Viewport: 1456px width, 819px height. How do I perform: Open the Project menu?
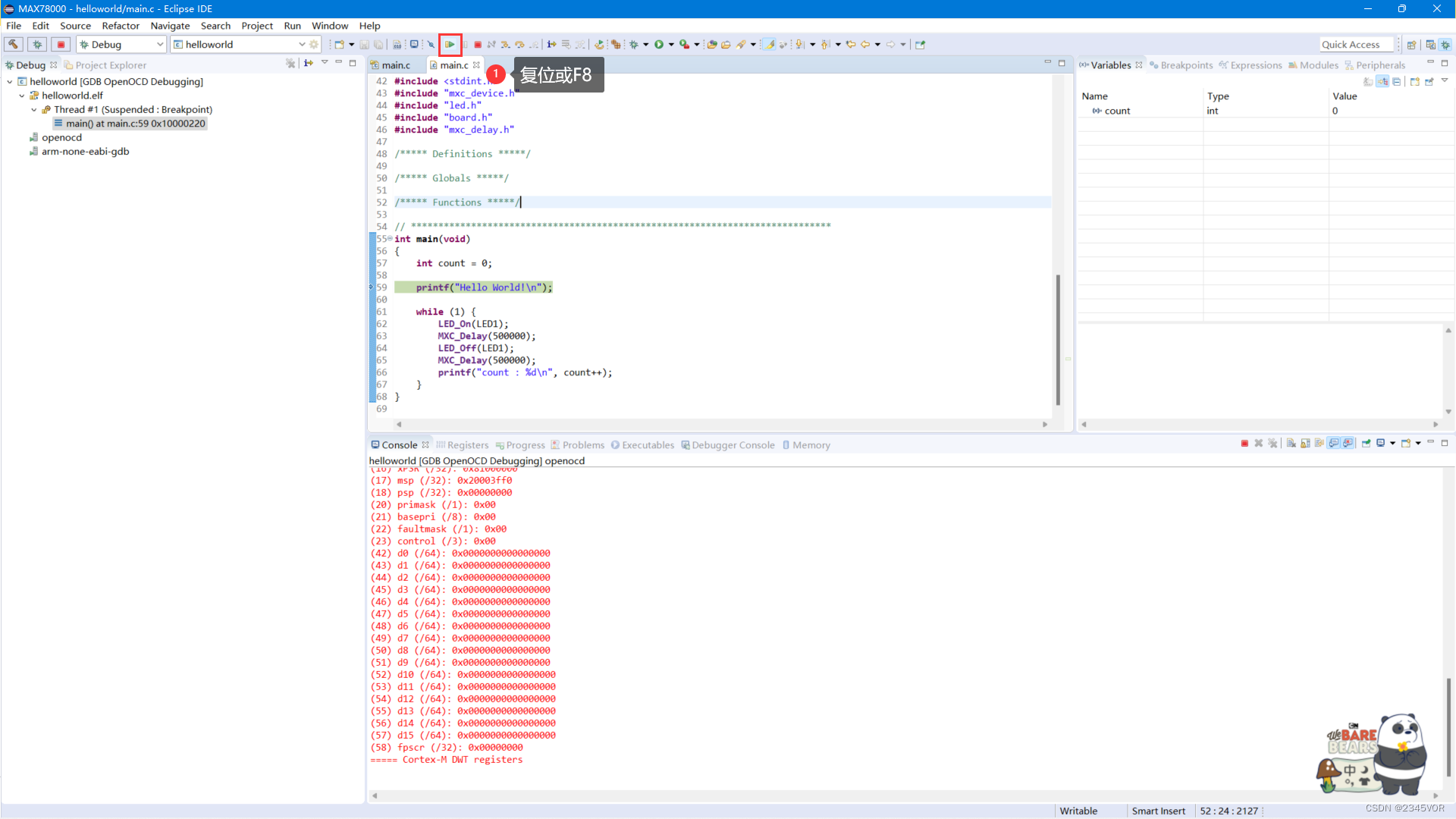[257, 26]
